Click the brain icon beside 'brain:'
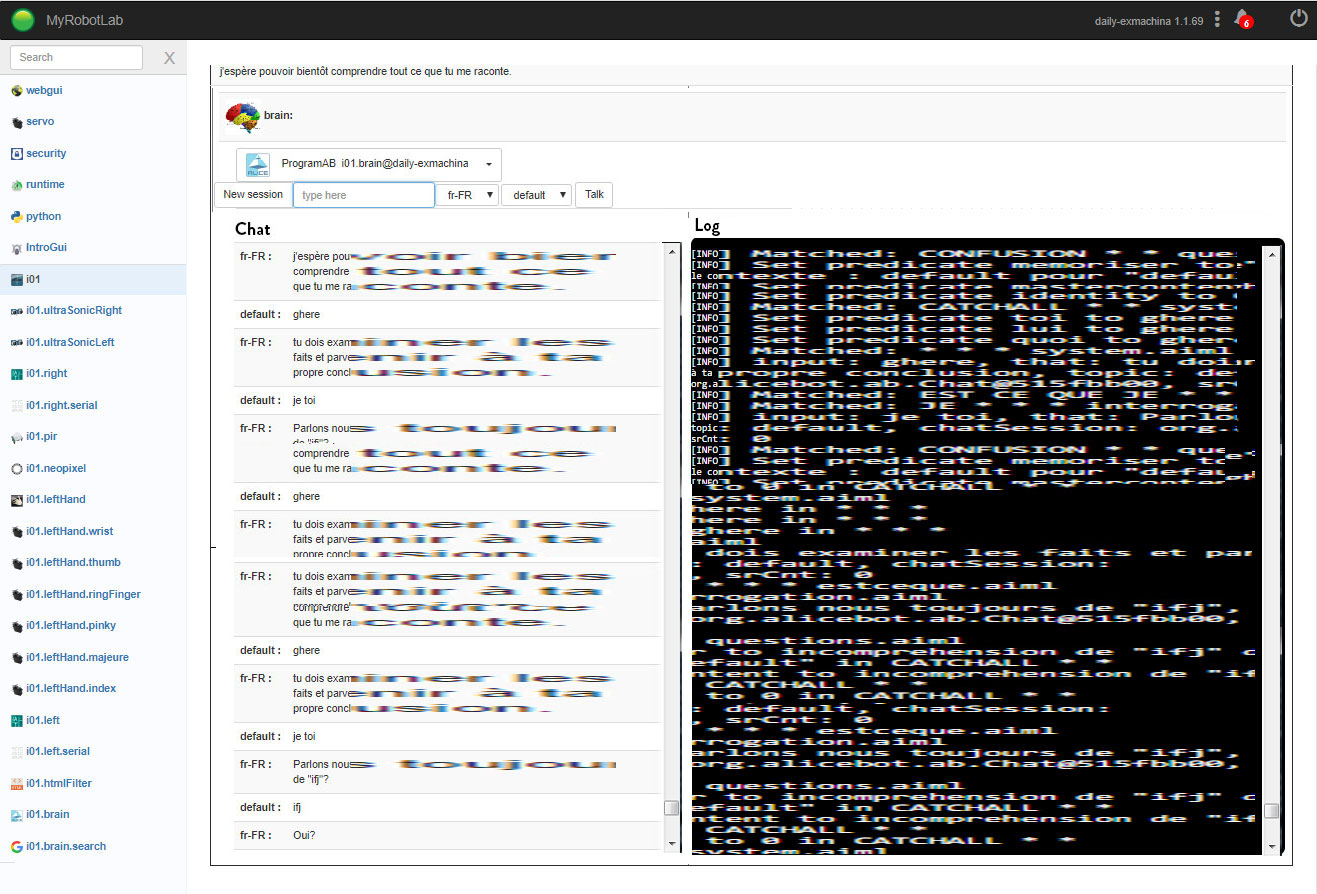Image resolution: width=1317 pixels, height=894 pixels. [x=243, y=116]
